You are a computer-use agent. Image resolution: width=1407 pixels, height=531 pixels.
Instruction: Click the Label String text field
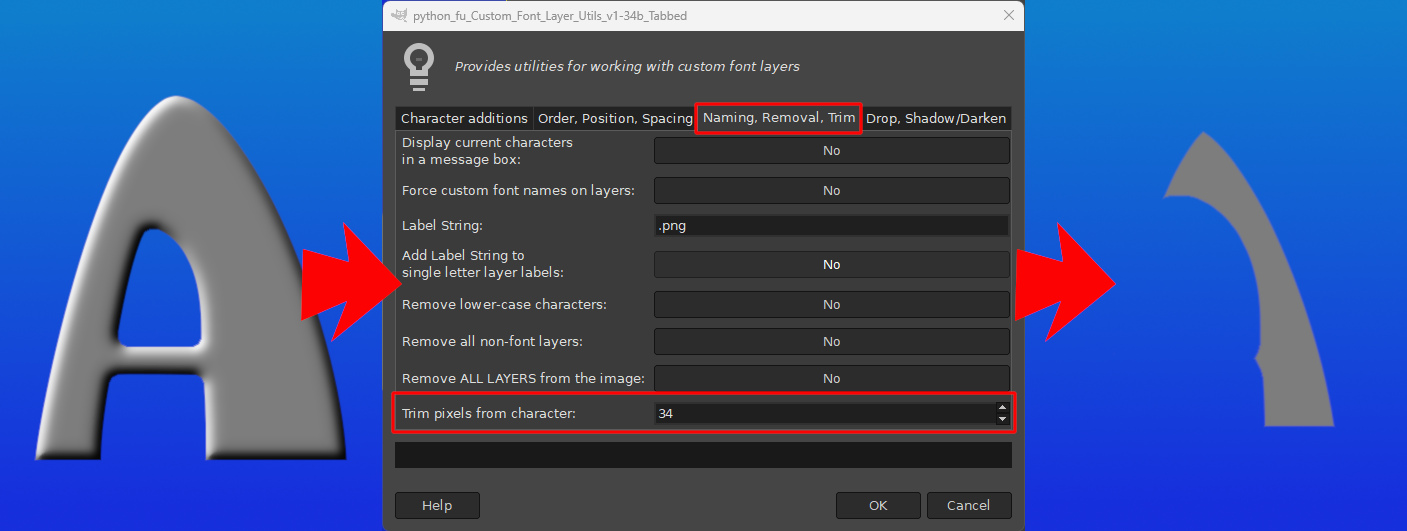pyautogui.click(x=831, y=226)
